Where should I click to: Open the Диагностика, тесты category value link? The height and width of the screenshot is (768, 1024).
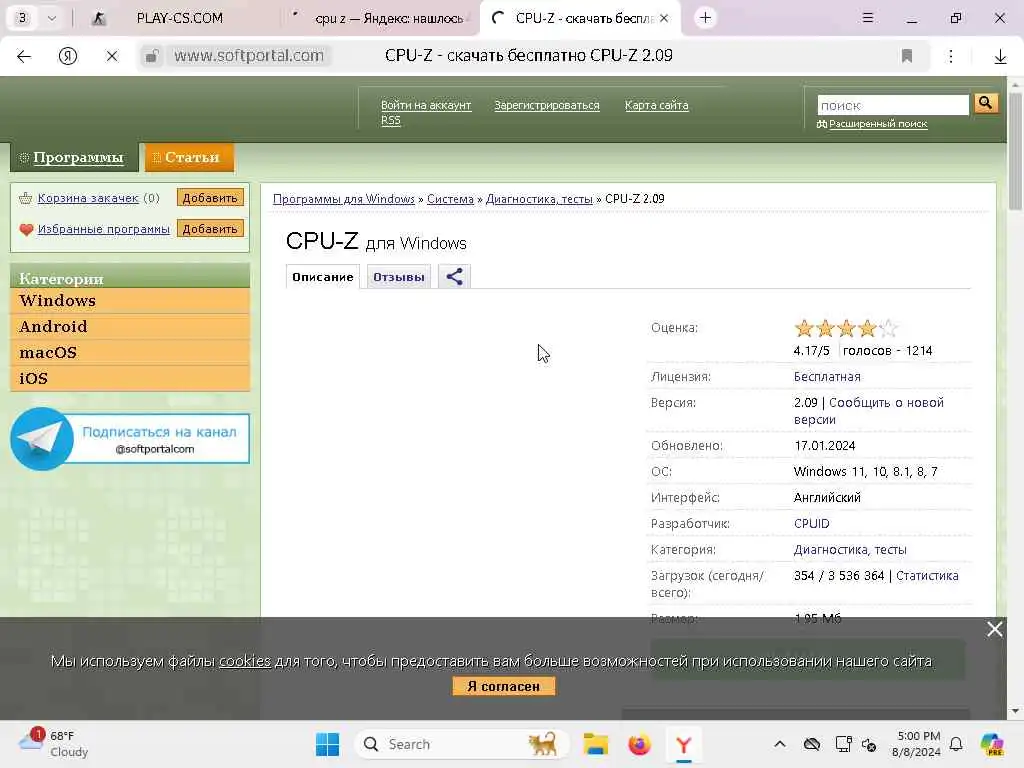(x=850, y=550)
